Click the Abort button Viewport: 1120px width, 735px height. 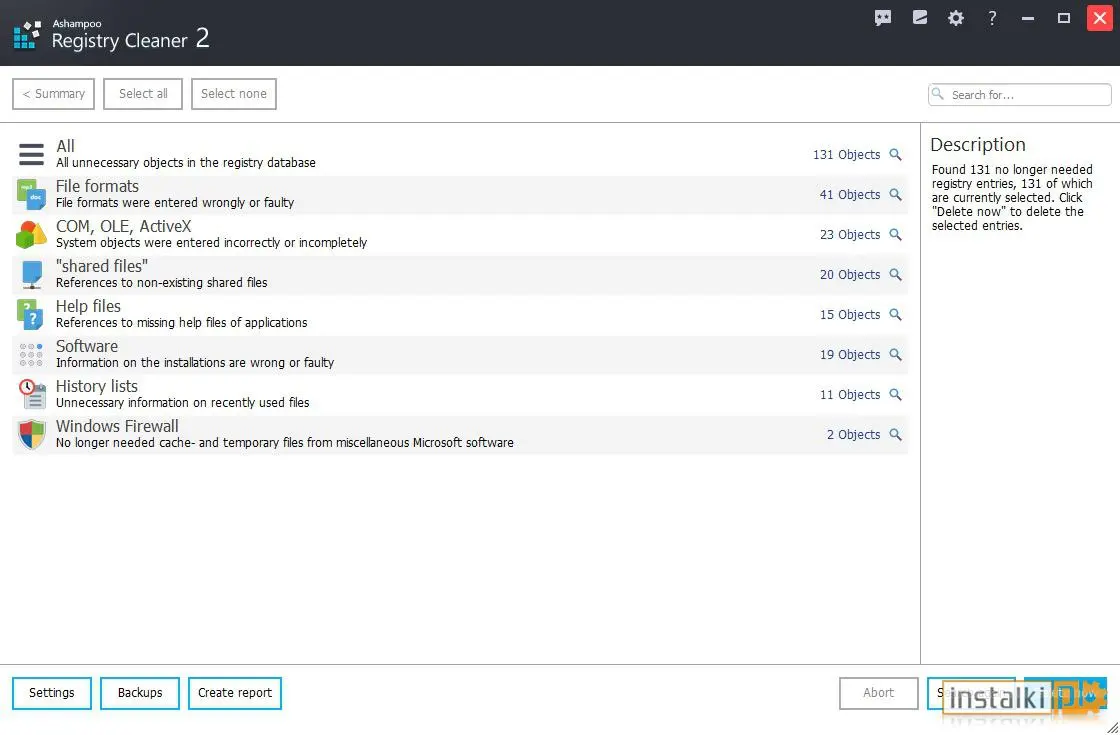[879, 693]
